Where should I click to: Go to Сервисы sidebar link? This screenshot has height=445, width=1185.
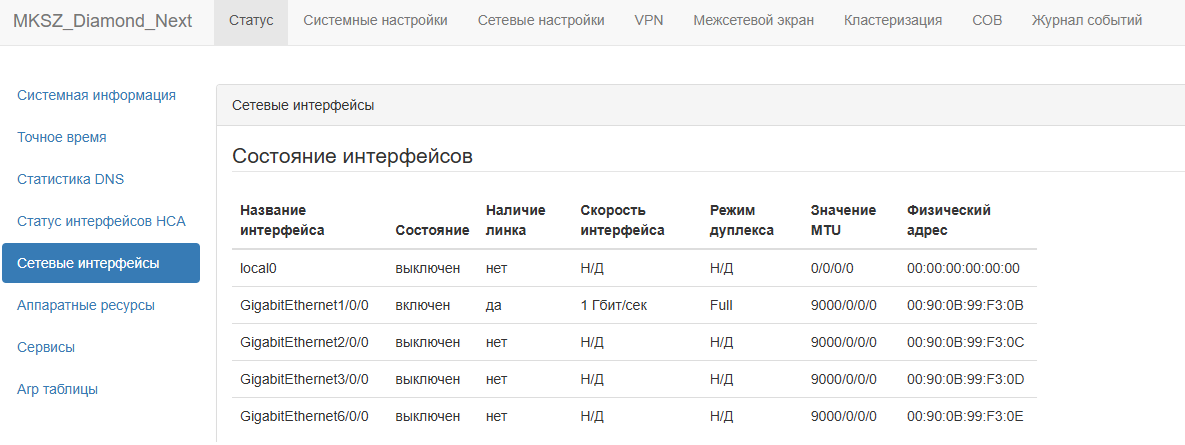(x=46, y=348)
